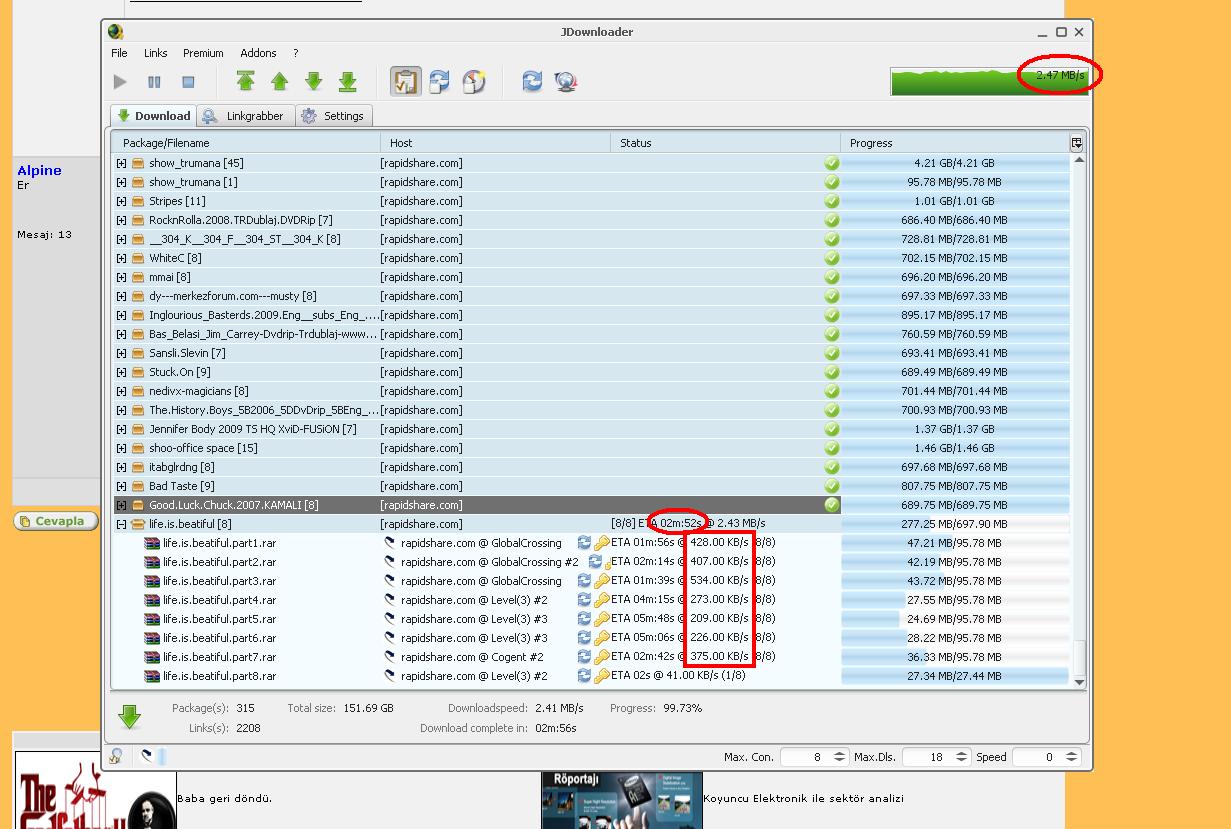1231x829 pixels.
Task: Click the Max.Dls. spinner field
Action: coord(936,757)
